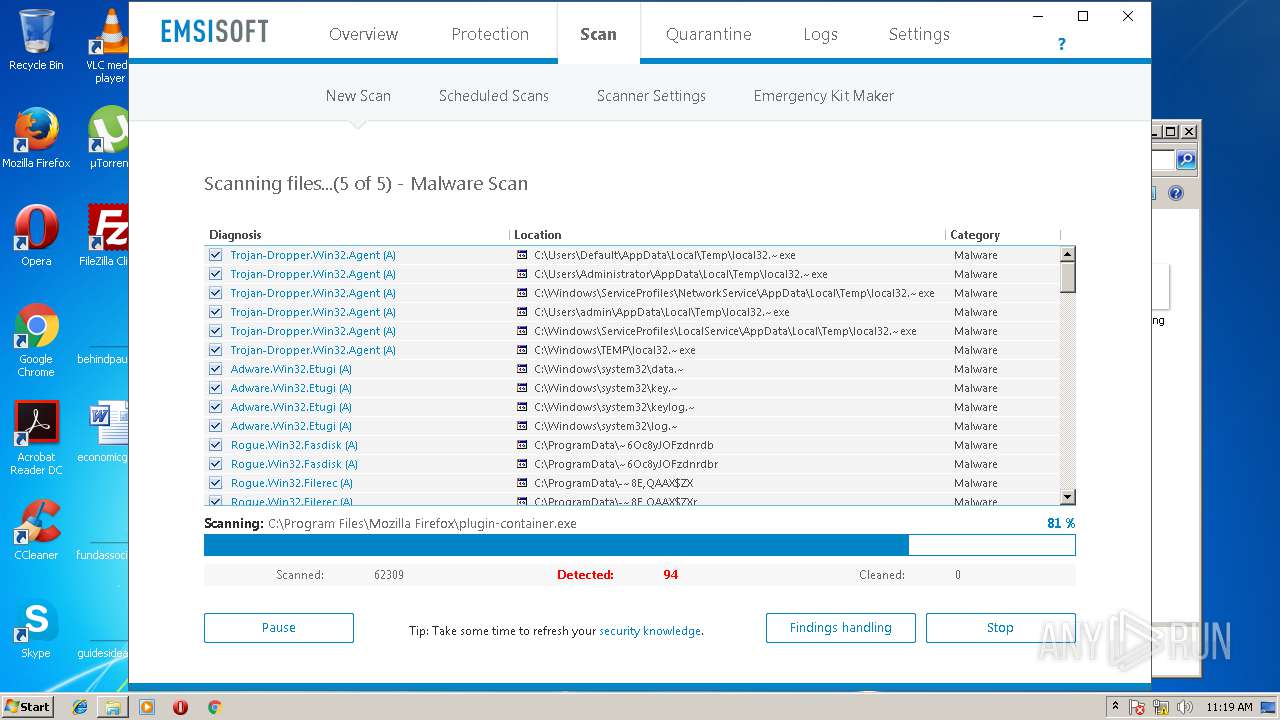Screen dimensions: 1280x720
Task: Click the findings list scroll down arrow
Action: pos(1067,497)
